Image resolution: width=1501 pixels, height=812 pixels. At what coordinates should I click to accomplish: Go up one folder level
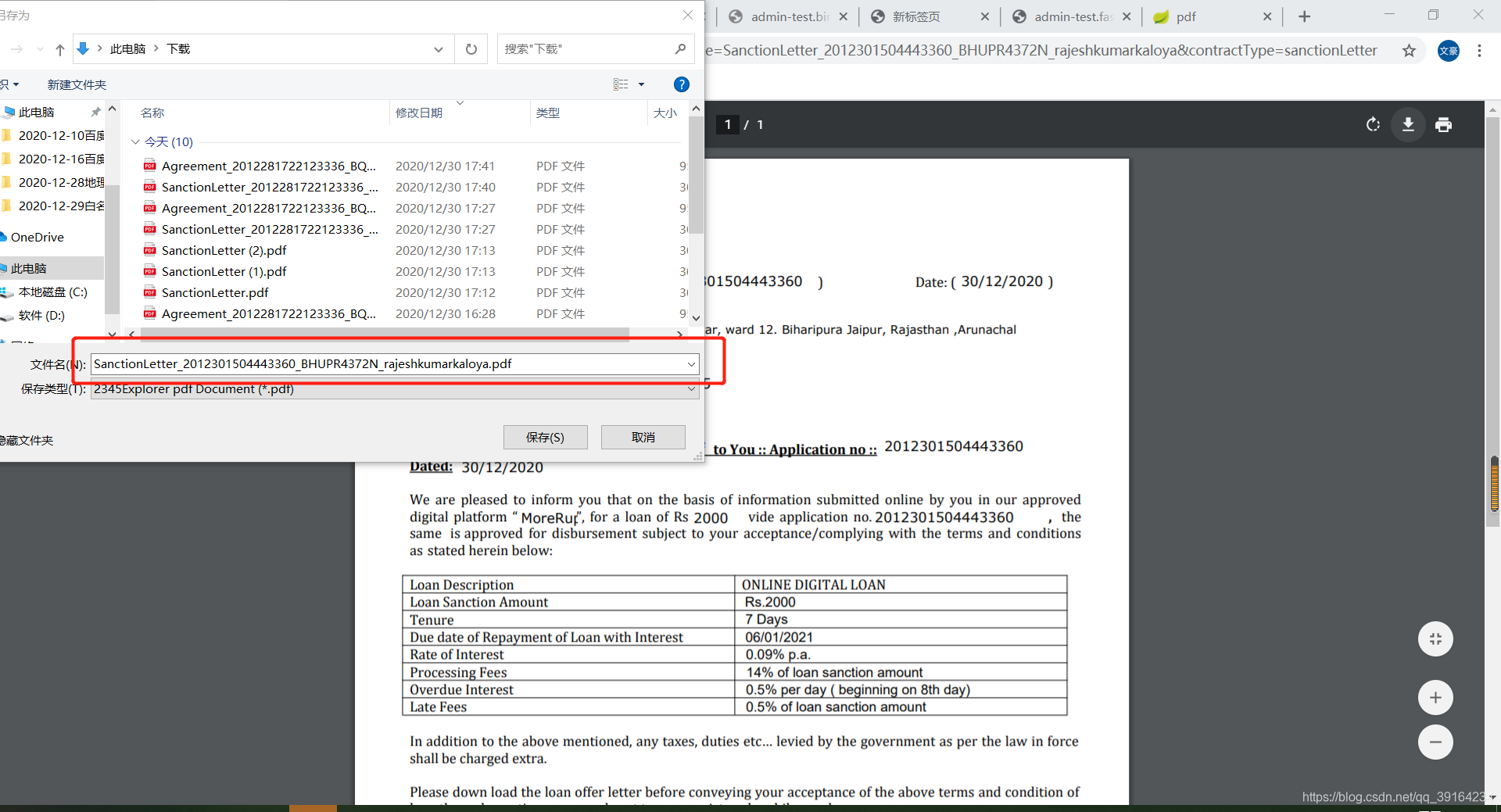pos(59,48)
